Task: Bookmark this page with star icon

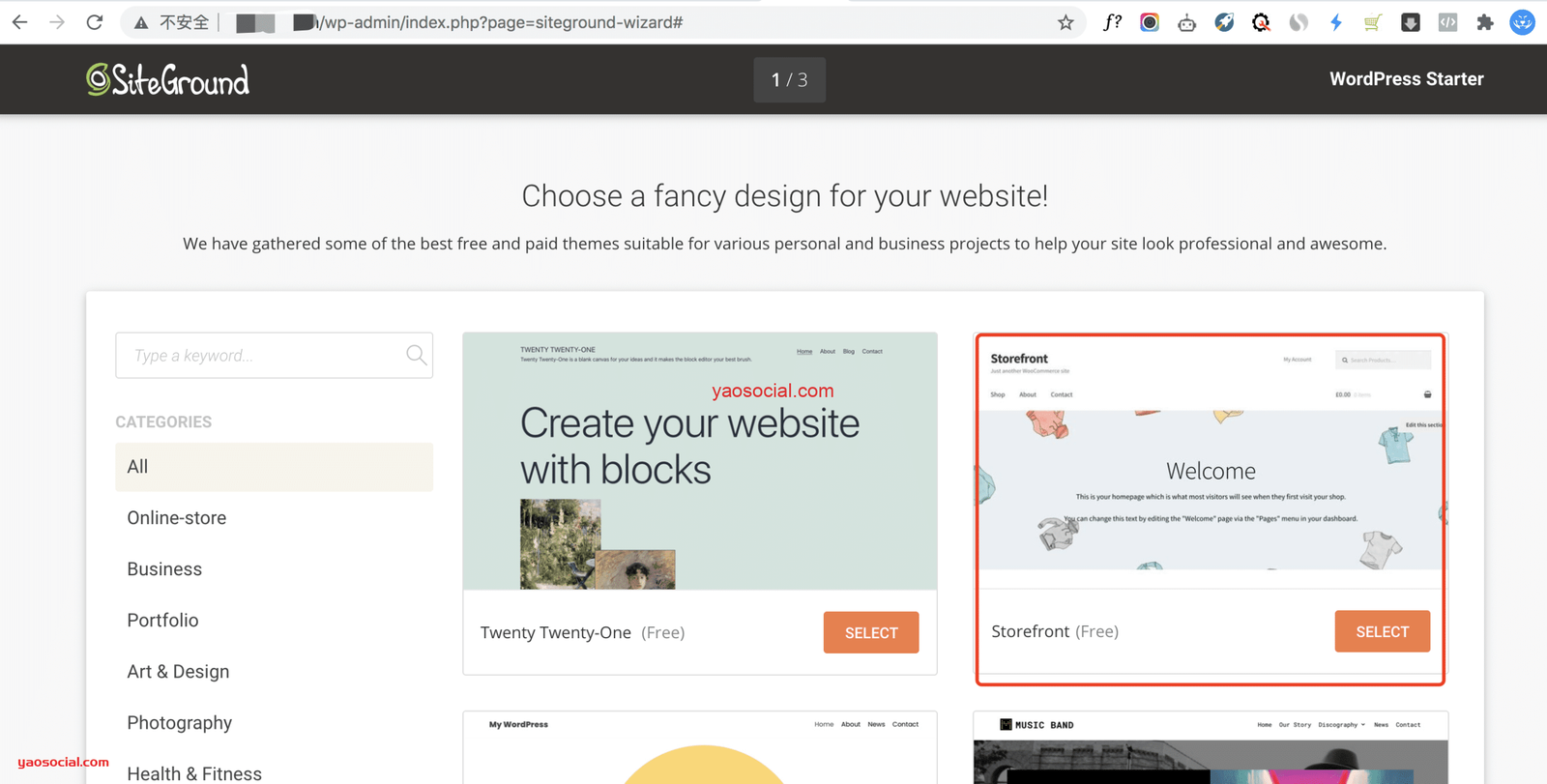Action: (x=1065, y=22)
